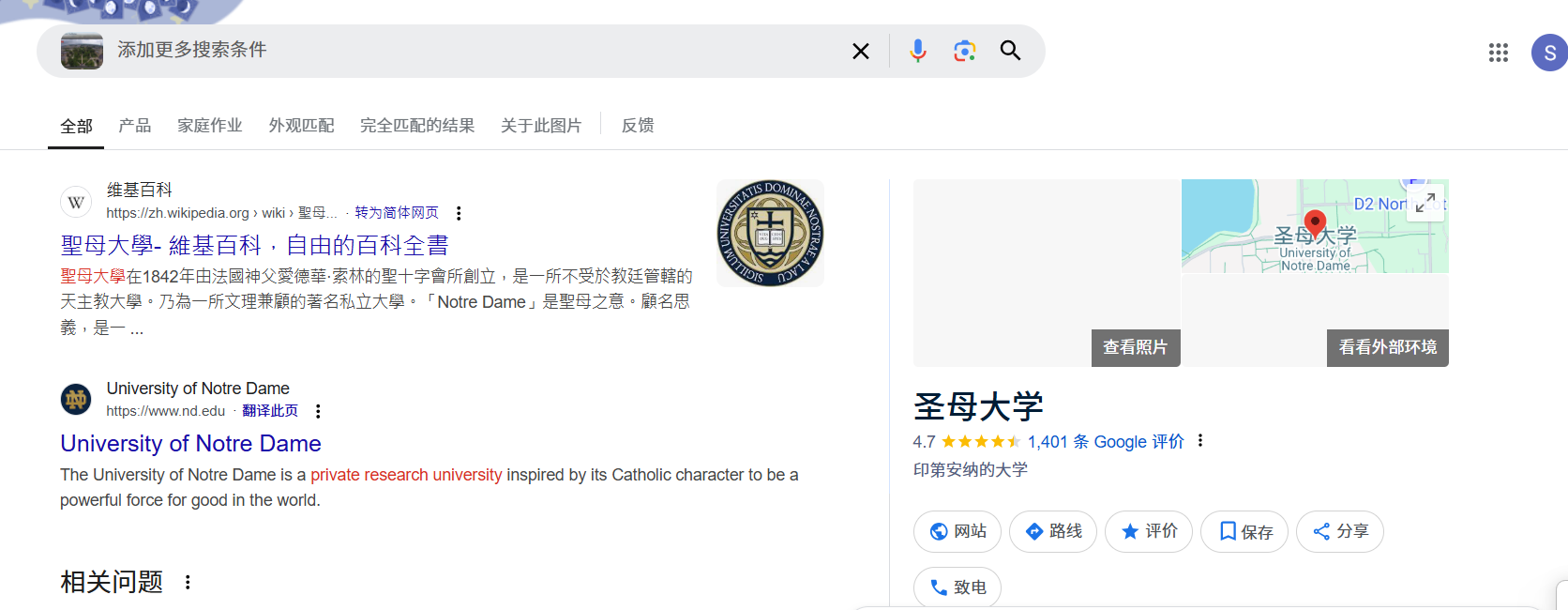Viewport: 1568px width, 610px height.
Task: Click the 反馈 link
Action: (638, 126)
